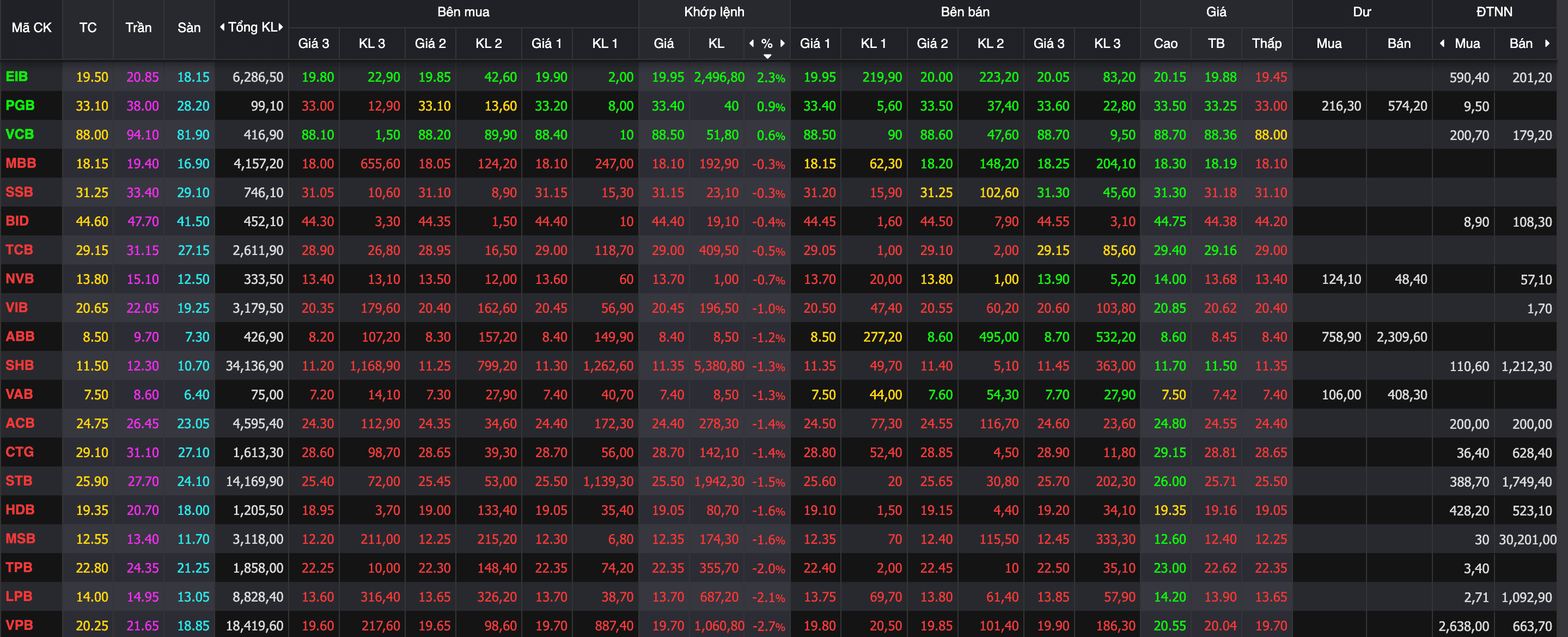Click LPB average price 13.90
Viewport: 1568px width, 637px height.
coord(1221,597)
